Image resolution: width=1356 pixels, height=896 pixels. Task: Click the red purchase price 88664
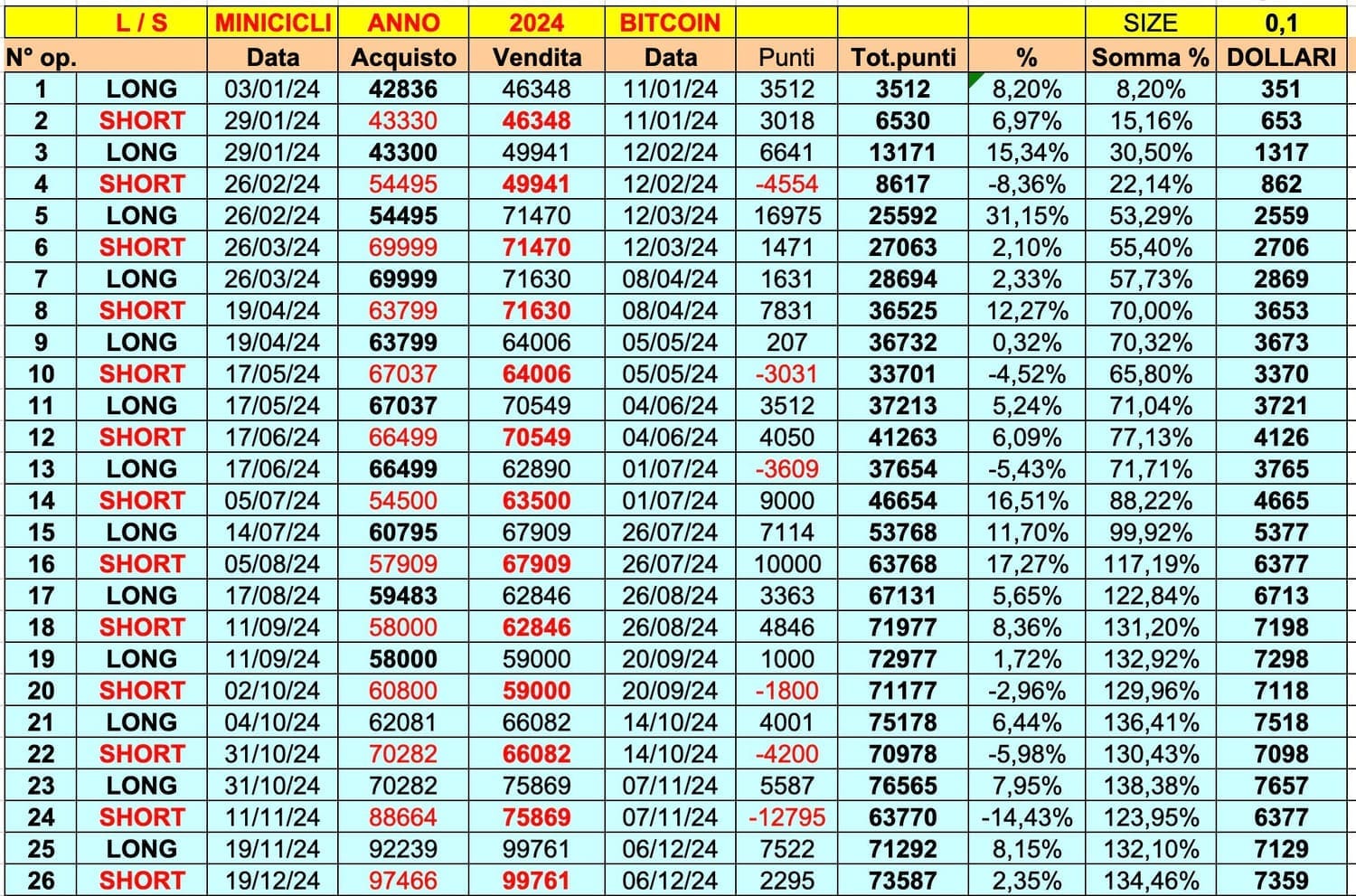coord(403,816)
